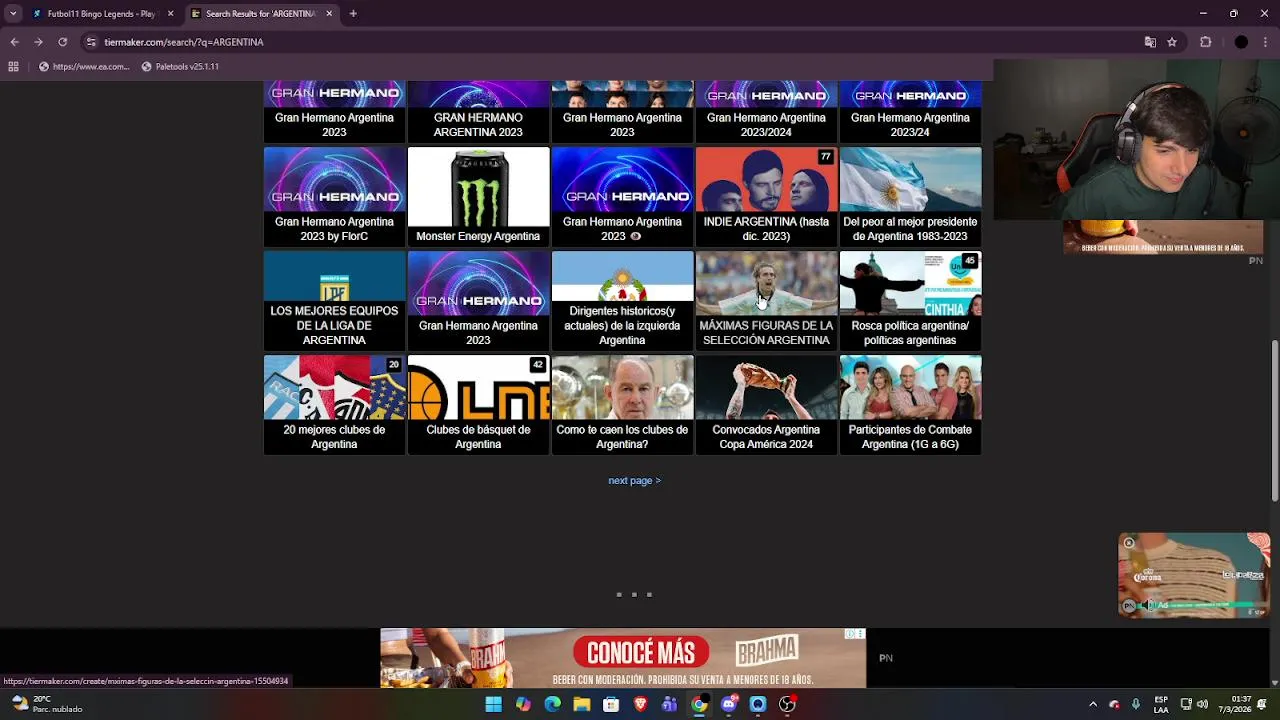Open LOS MEJORES EQUIPOS DE LA LIGA ARGENTINA
Viewport: 1280px width, 720px height.
334,300
